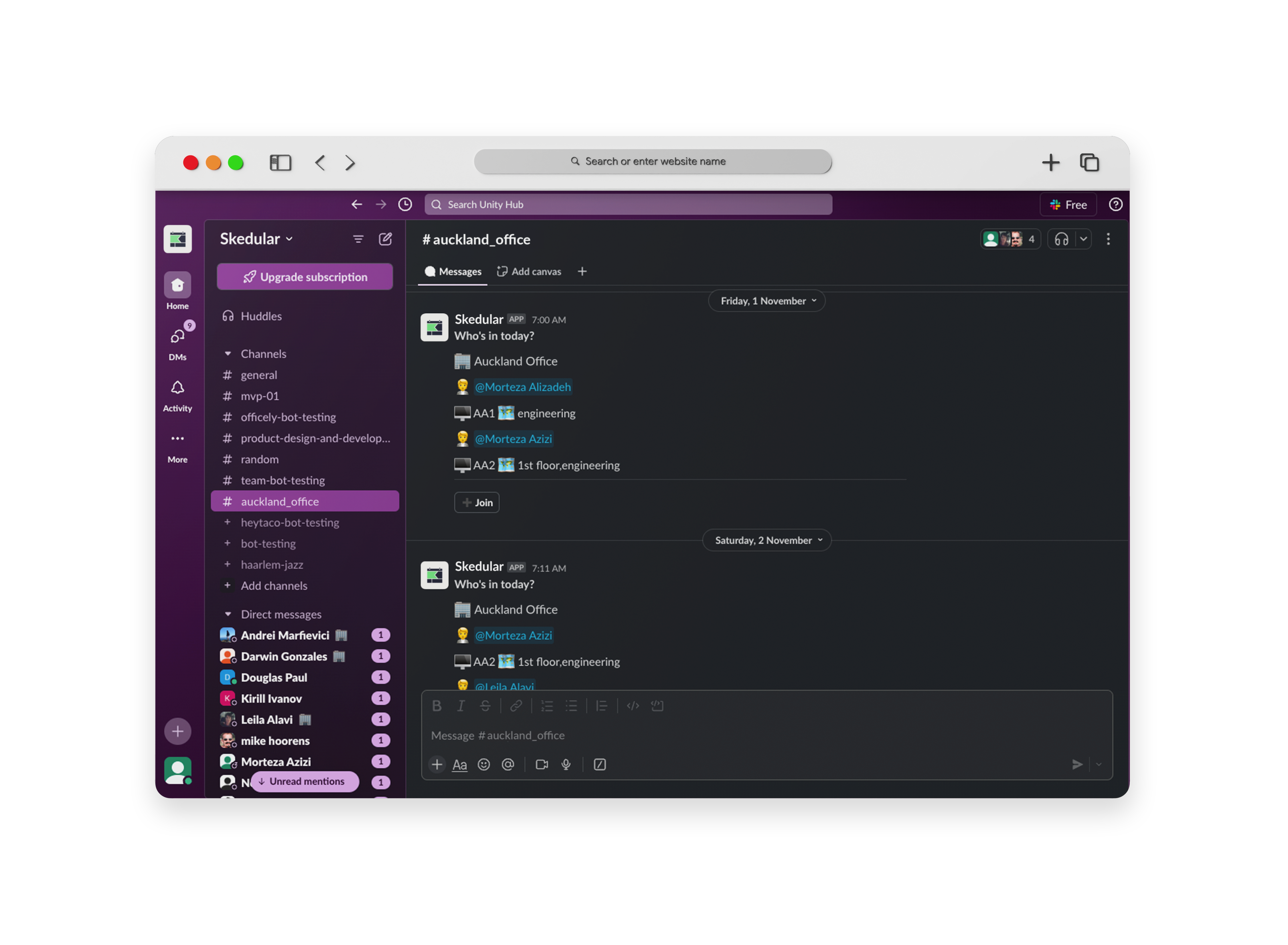Collapse the Channels section

coord(228,354)
